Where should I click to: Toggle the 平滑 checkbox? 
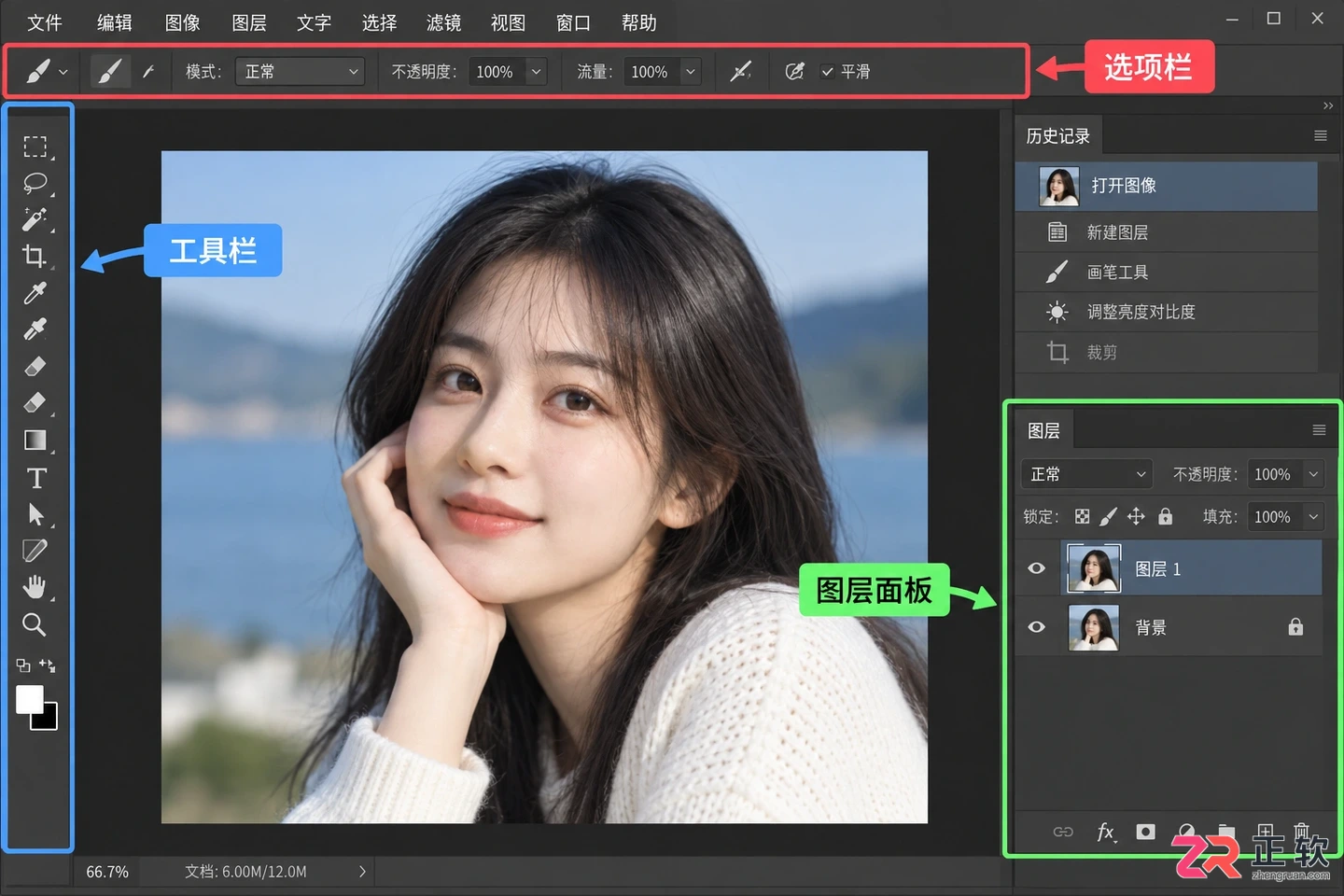(827, 72)
